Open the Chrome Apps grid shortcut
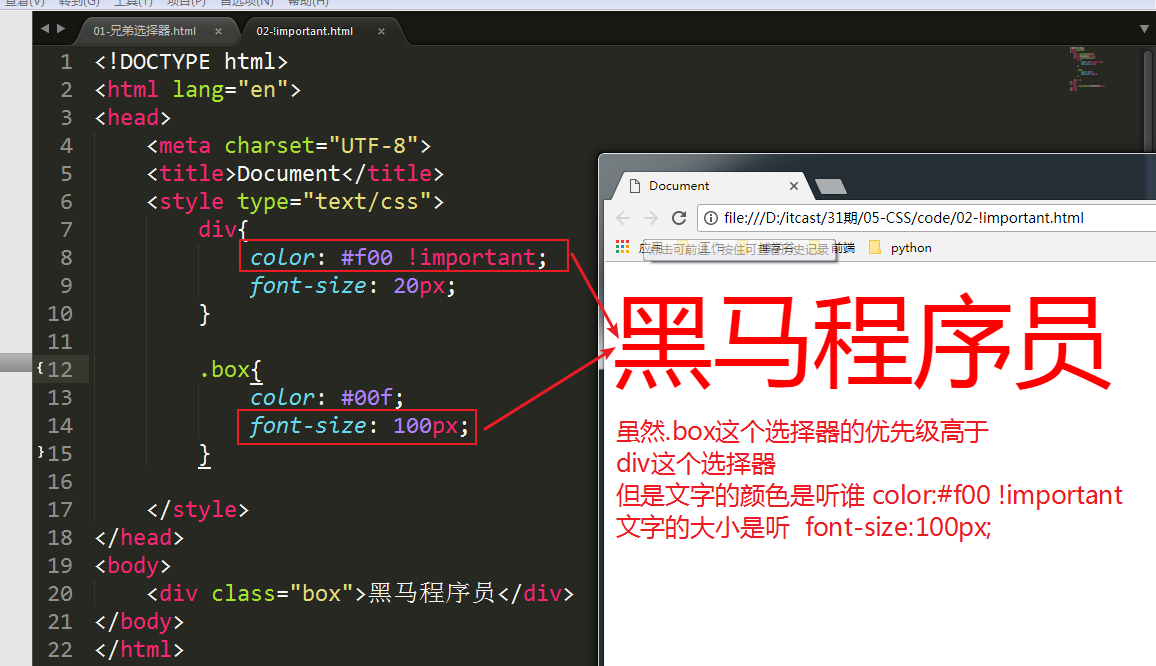Image resolution: width=1156 pixels, height=666 pixels. pyautogui.click(x=623, y=247)
